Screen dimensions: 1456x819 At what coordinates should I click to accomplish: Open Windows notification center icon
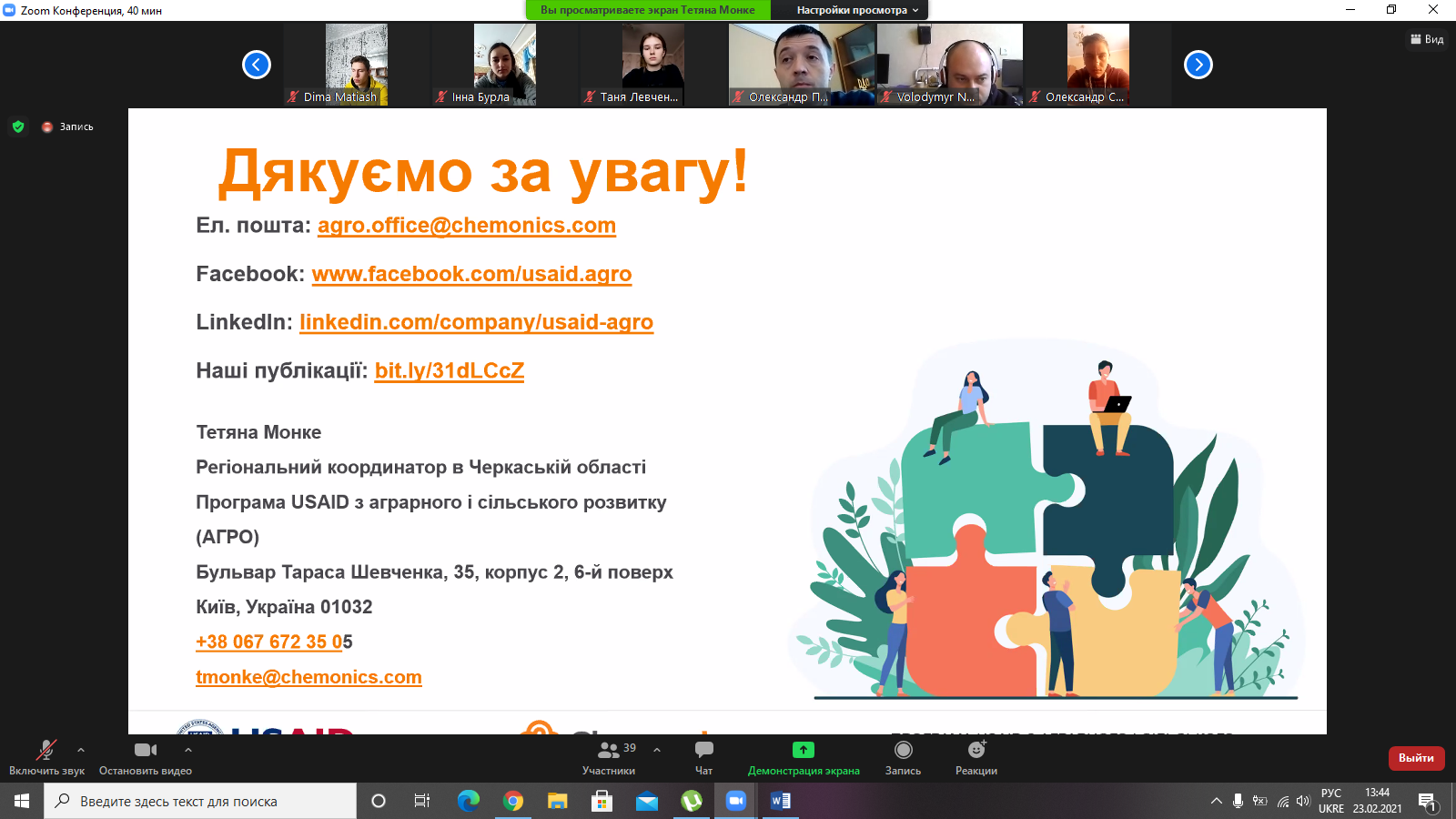[x=1428, y=801]
